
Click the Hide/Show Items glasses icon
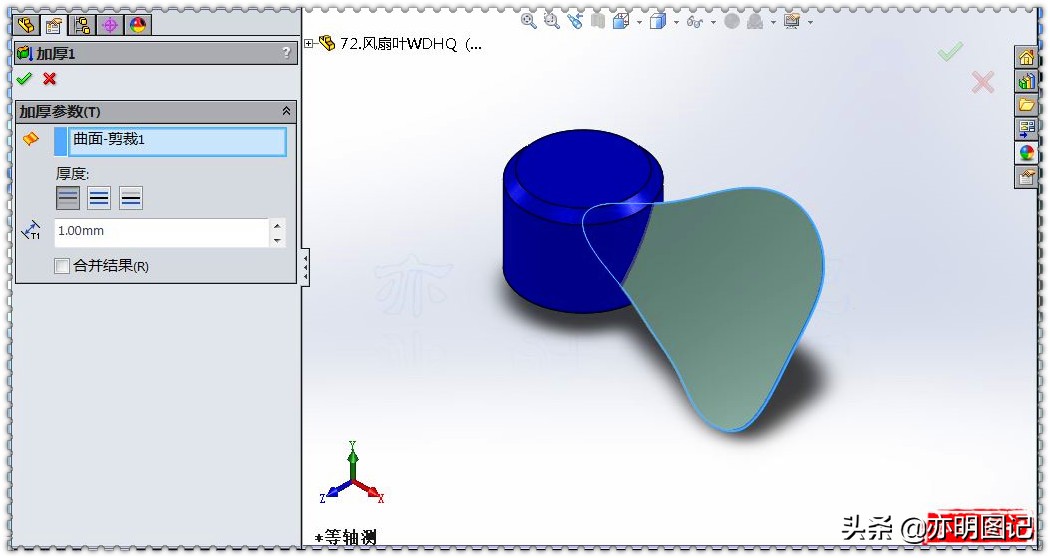coord(695,22)
